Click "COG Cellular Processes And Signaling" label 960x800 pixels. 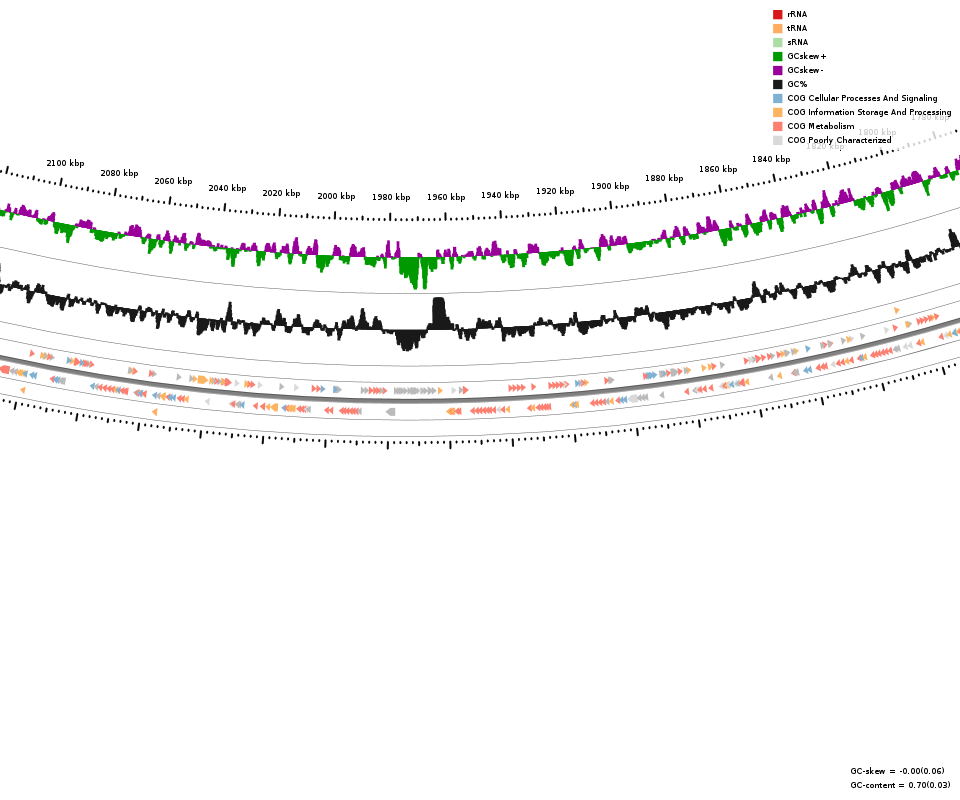click(862, 98)
